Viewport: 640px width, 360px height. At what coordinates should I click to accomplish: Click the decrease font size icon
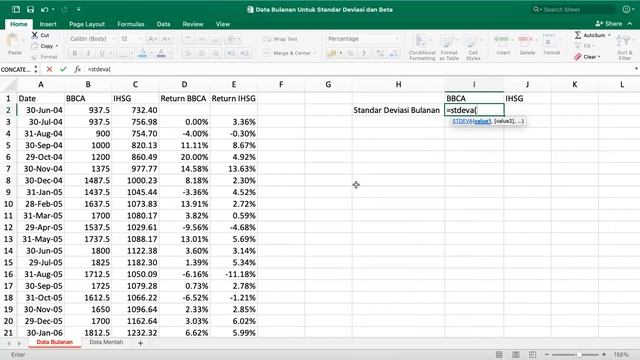166,39
